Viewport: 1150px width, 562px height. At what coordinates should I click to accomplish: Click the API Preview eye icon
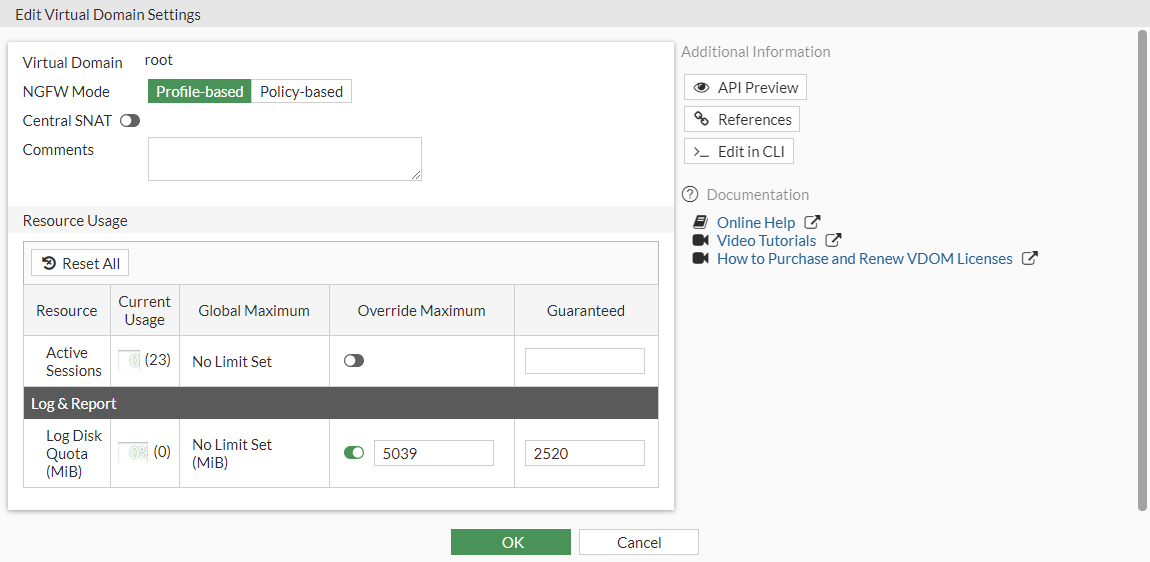coord(702,88)
